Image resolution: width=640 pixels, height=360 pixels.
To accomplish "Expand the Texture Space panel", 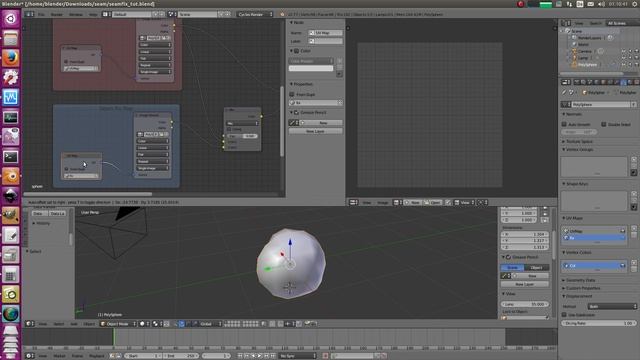I will pyautogui.click(x=578, y=141).
